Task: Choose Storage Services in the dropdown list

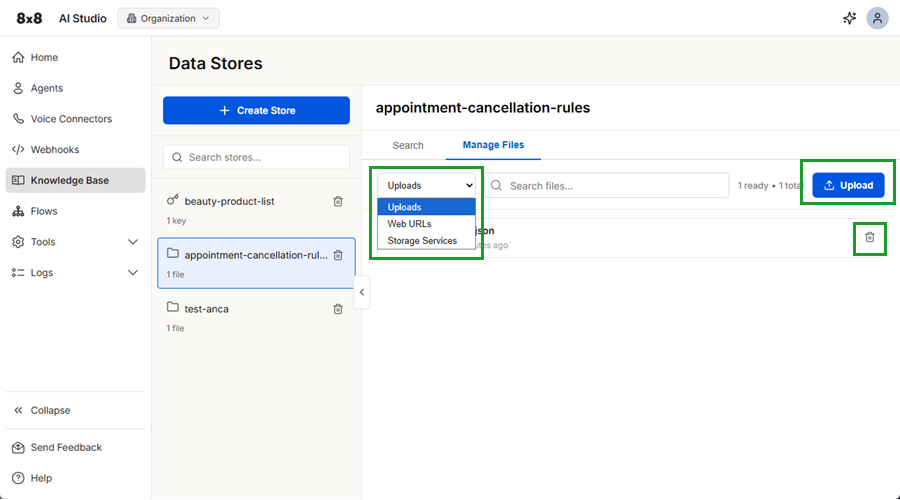Action: 426,241
